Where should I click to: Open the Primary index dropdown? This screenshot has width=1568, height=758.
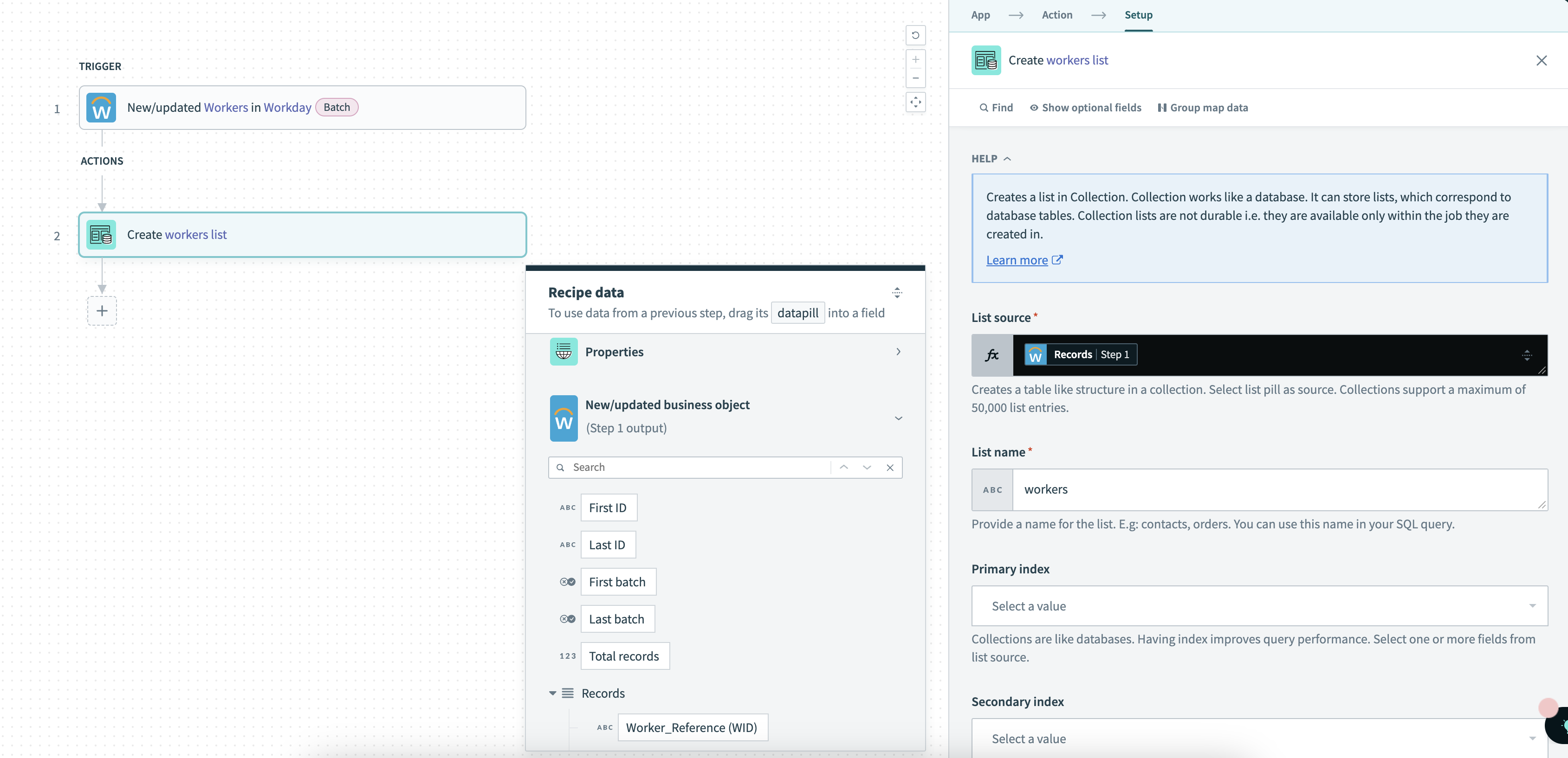[1259, 606]
